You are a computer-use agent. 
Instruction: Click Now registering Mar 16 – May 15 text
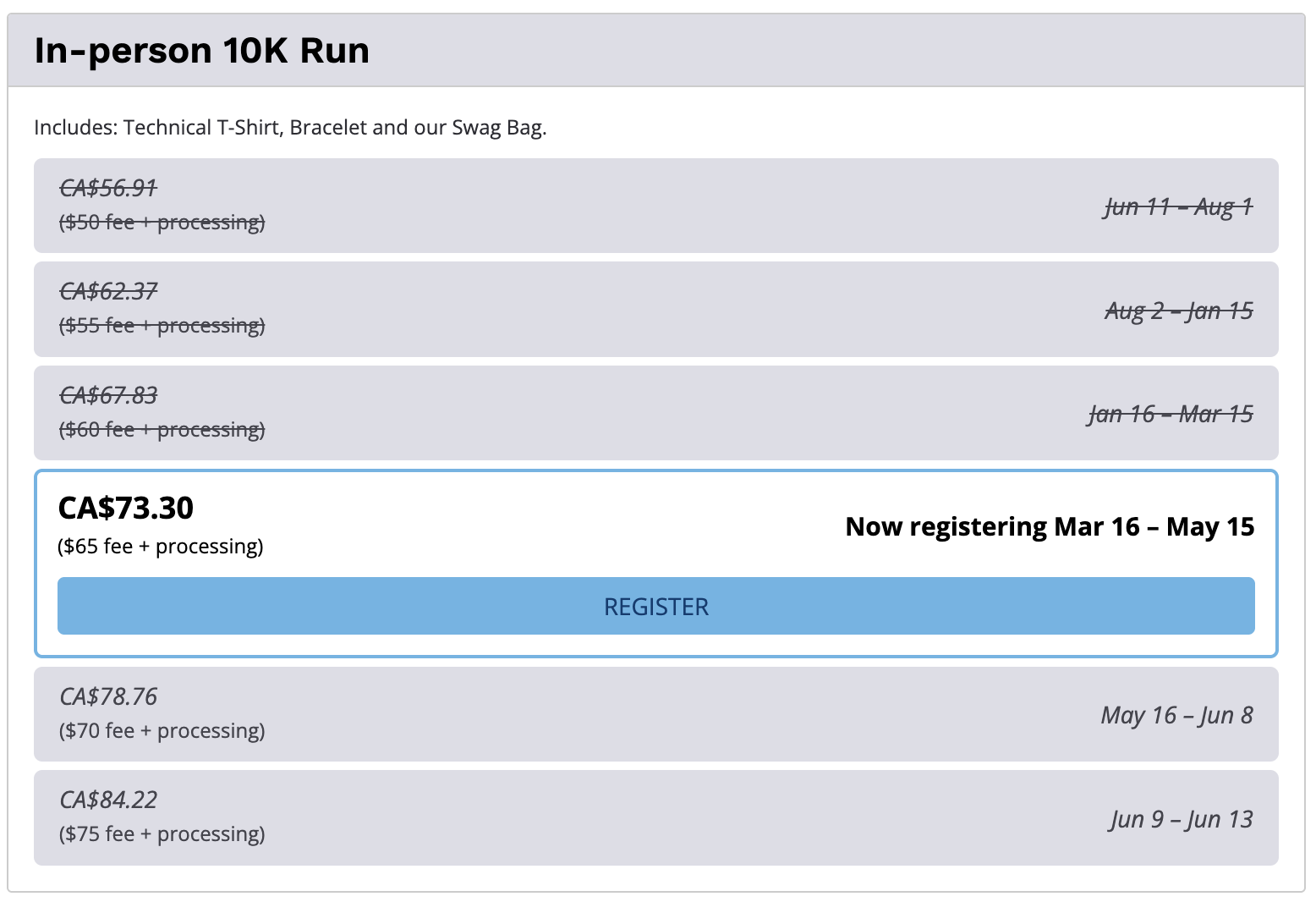click(x=1050, y=526)
